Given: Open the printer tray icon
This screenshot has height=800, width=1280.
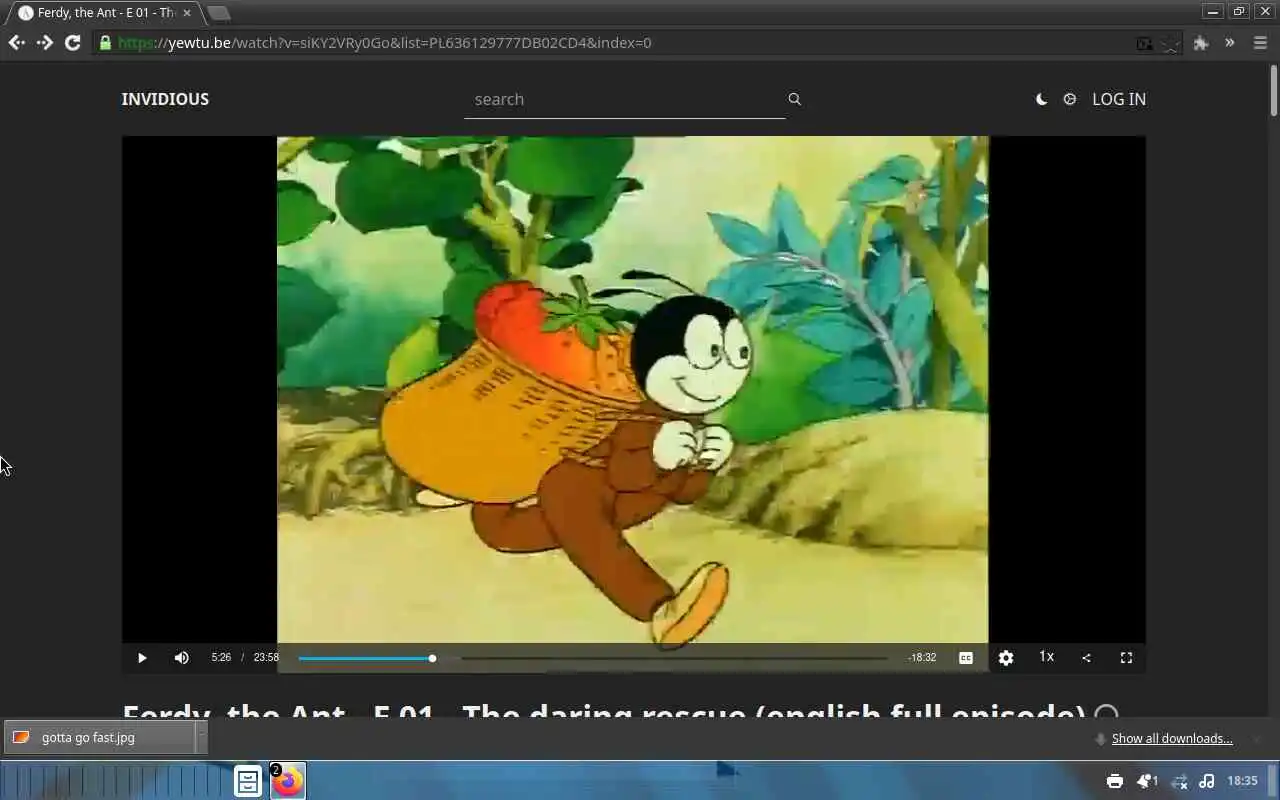Looking at the screenshot, I should pos(1114,781).
